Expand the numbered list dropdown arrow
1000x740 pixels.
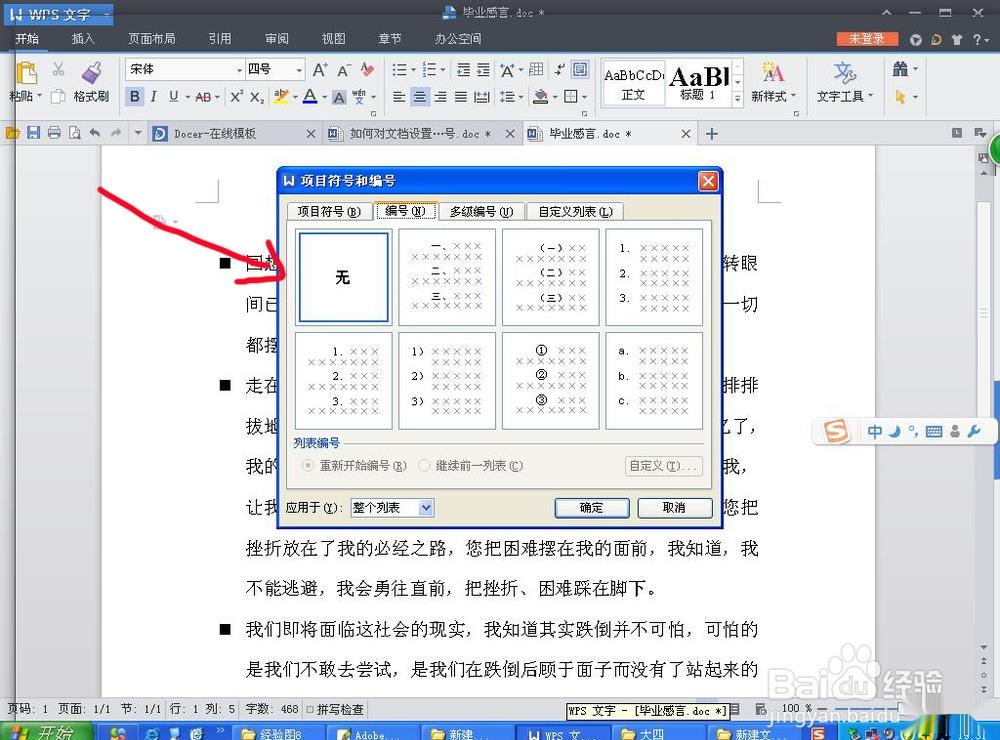(x=443, y=70)
